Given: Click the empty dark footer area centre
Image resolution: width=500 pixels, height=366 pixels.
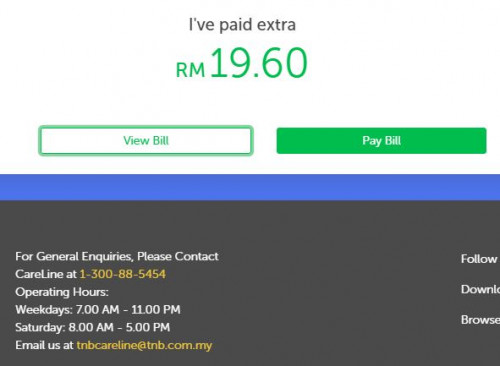Looking at the screenshot, I should (333, 293).
